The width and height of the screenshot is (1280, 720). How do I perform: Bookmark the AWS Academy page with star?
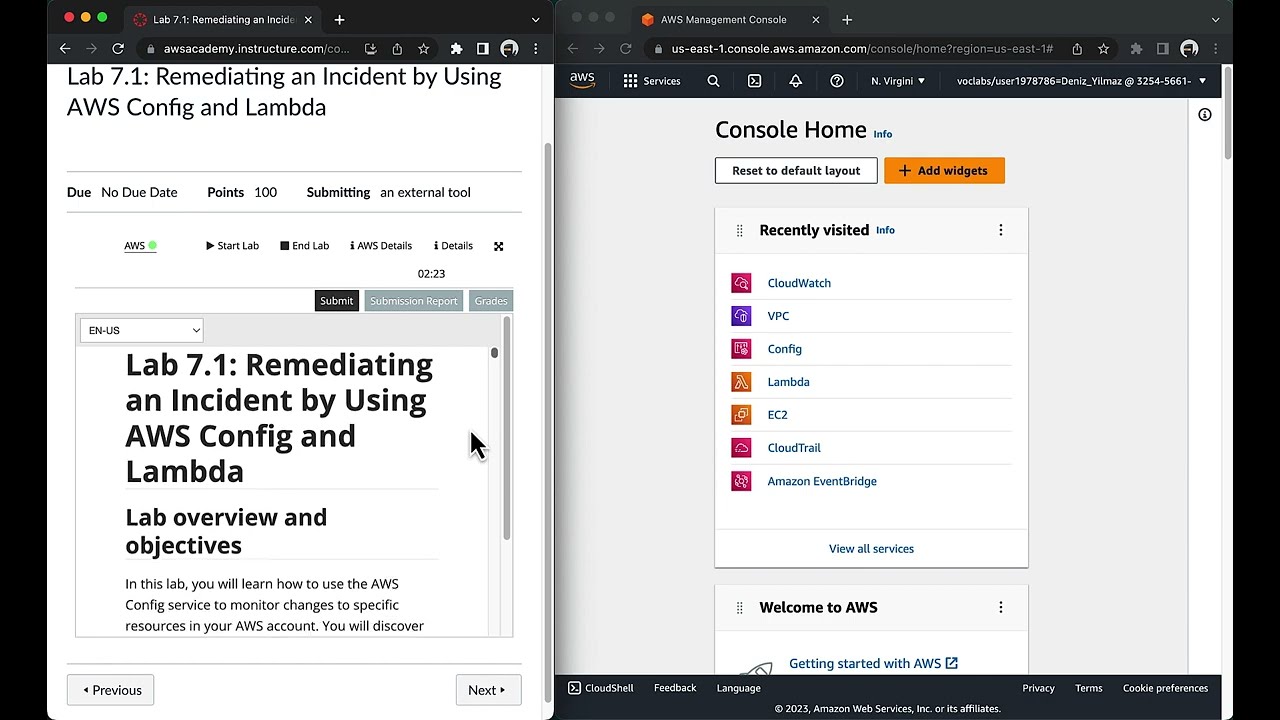click(x=424, y=48)
